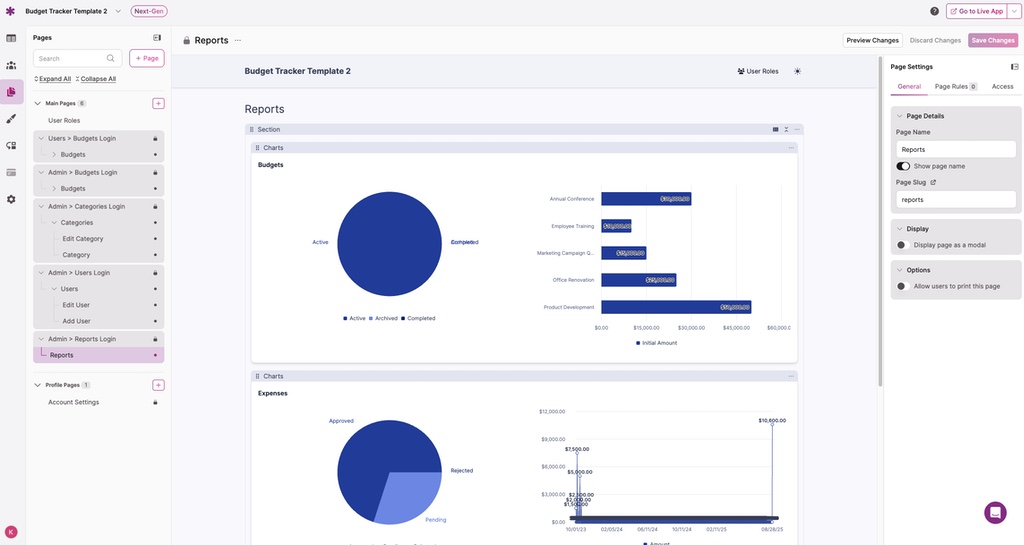
Task: Open the Users section in left sidebar
Action: coord(11,65)
